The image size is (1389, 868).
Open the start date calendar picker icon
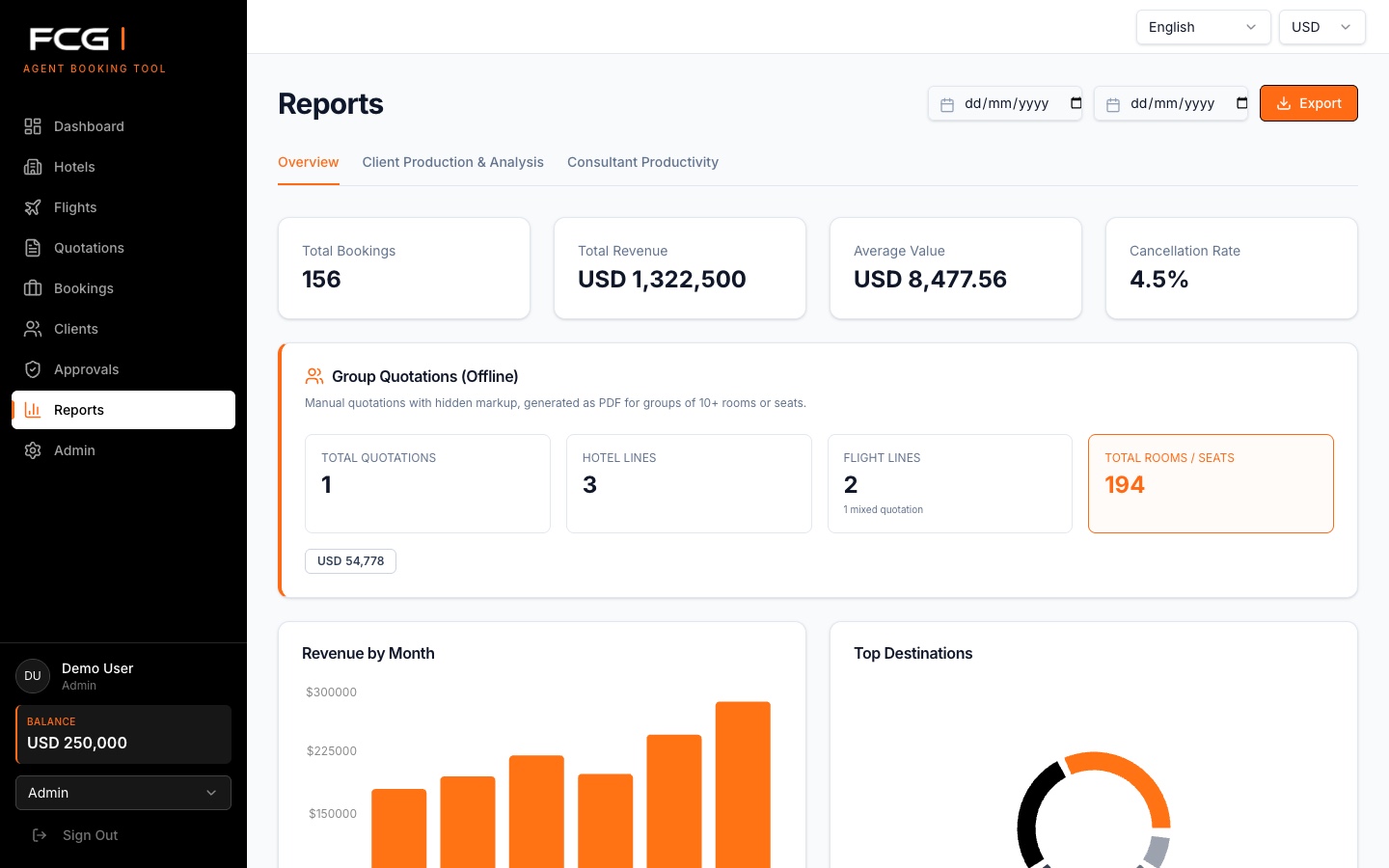(x=1076, y=103)
